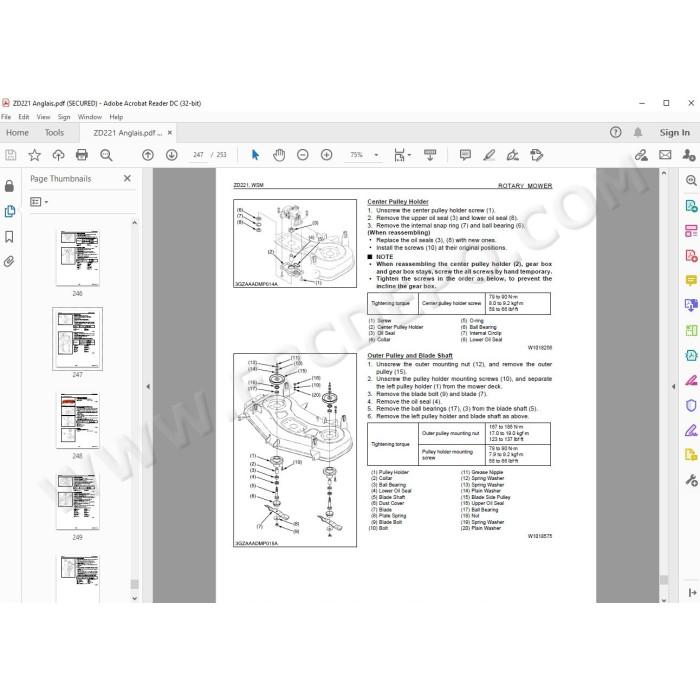Open the File menu

tap(6, 117)
